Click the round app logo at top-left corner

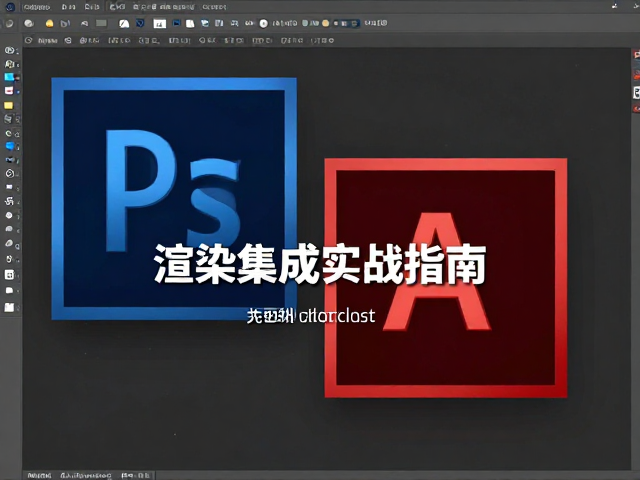[10, 7]
